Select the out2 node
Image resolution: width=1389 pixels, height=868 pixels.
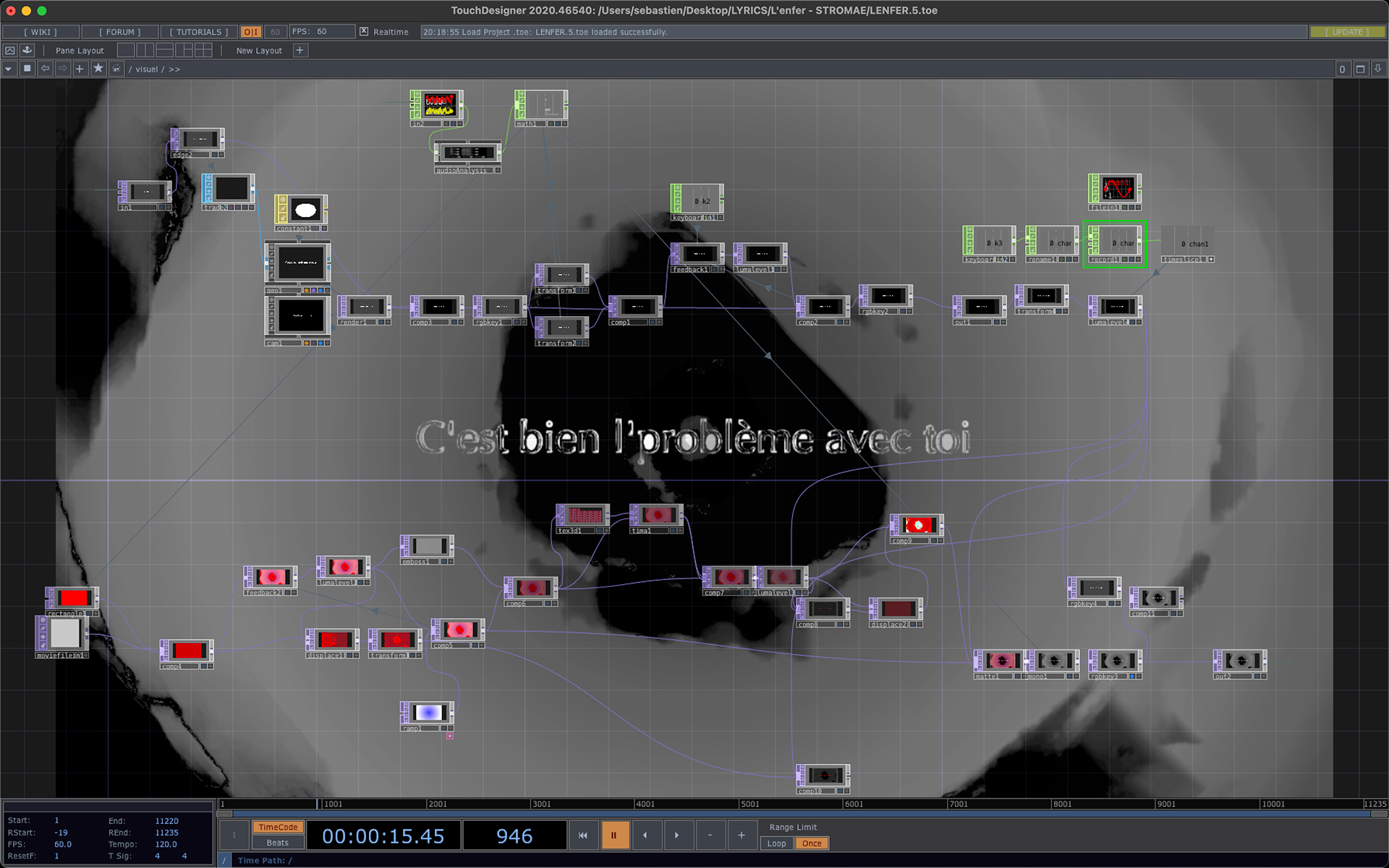1240,664
